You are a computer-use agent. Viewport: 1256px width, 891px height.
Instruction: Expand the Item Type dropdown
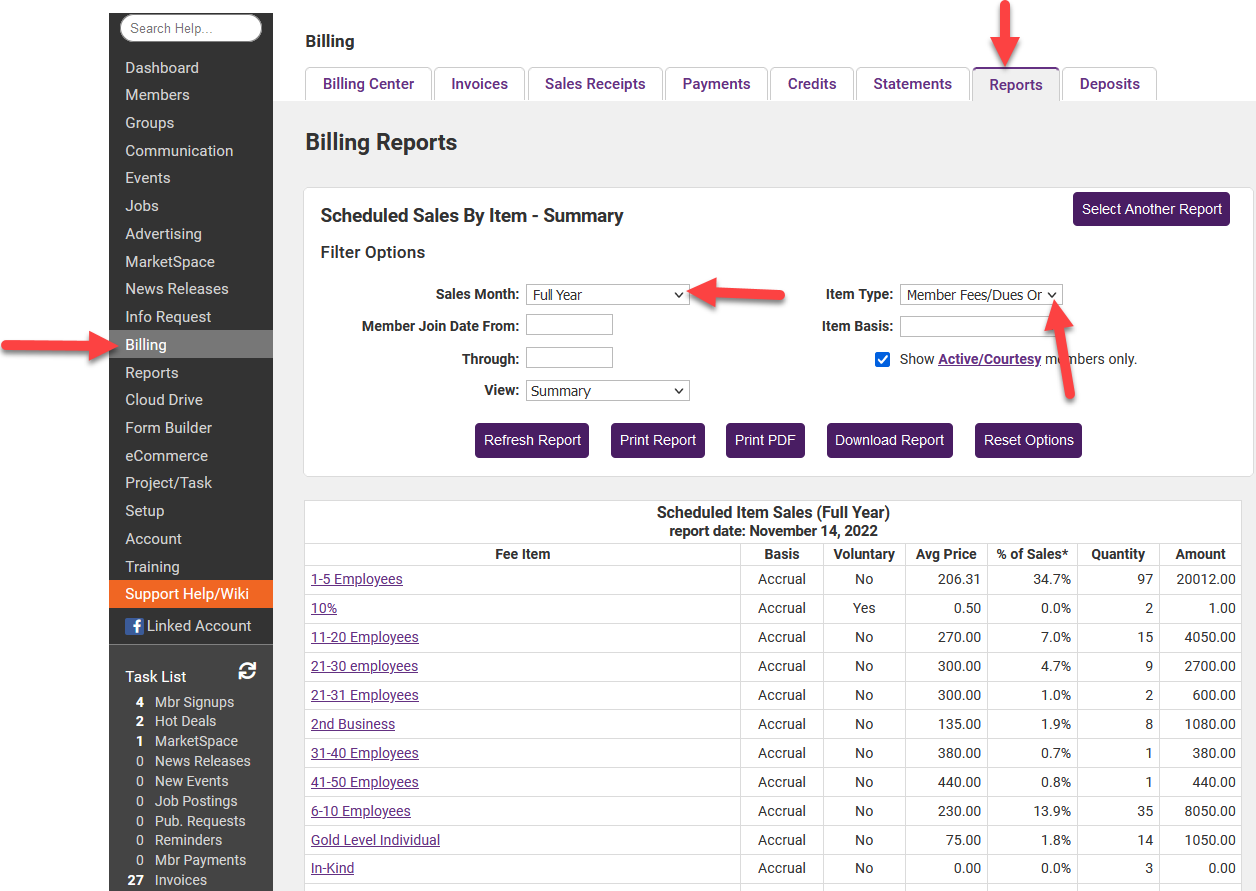pos(980,295)
